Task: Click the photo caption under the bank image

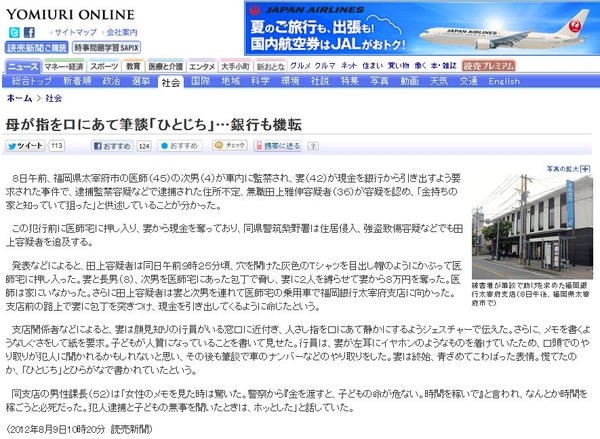Action: coord(531,294)
